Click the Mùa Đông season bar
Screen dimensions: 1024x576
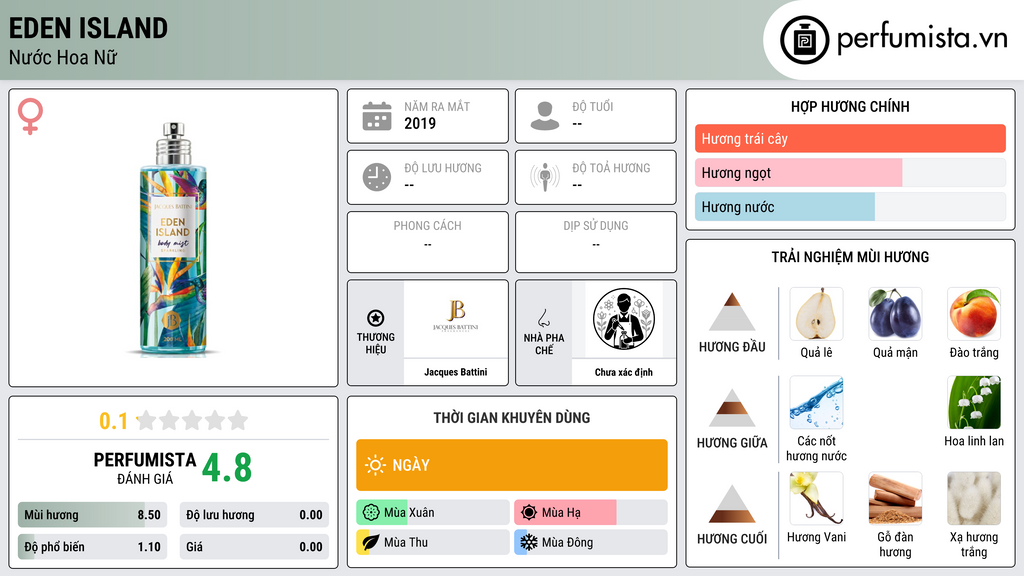click(590, 542)
